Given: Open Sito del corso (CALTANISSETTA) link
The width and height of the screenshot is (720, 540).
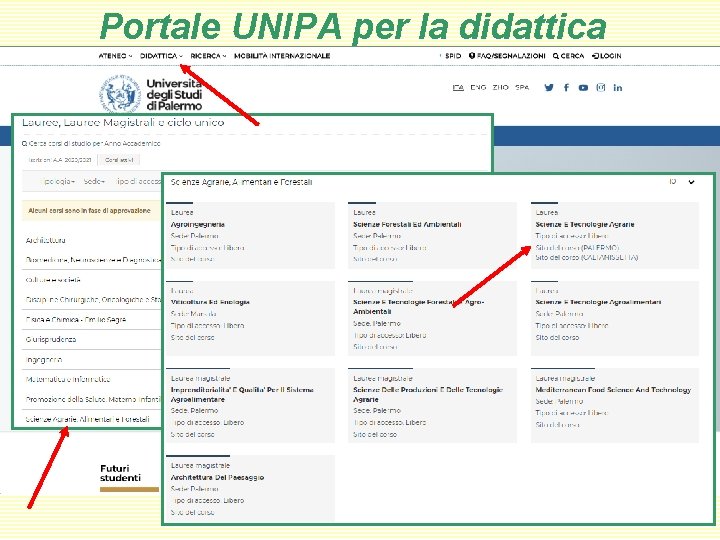Looking at the screenshot, I should [x=586, y=258].
